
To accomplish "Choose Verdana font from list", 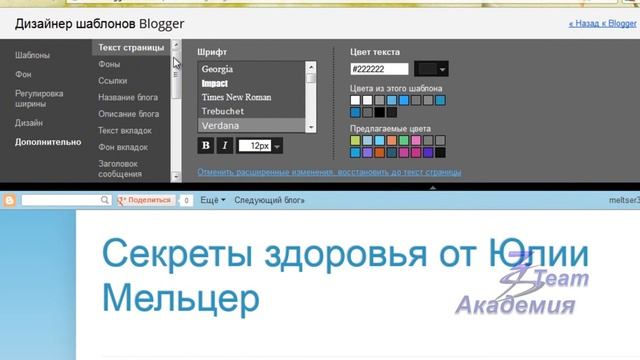I will (x=251, y=125).
